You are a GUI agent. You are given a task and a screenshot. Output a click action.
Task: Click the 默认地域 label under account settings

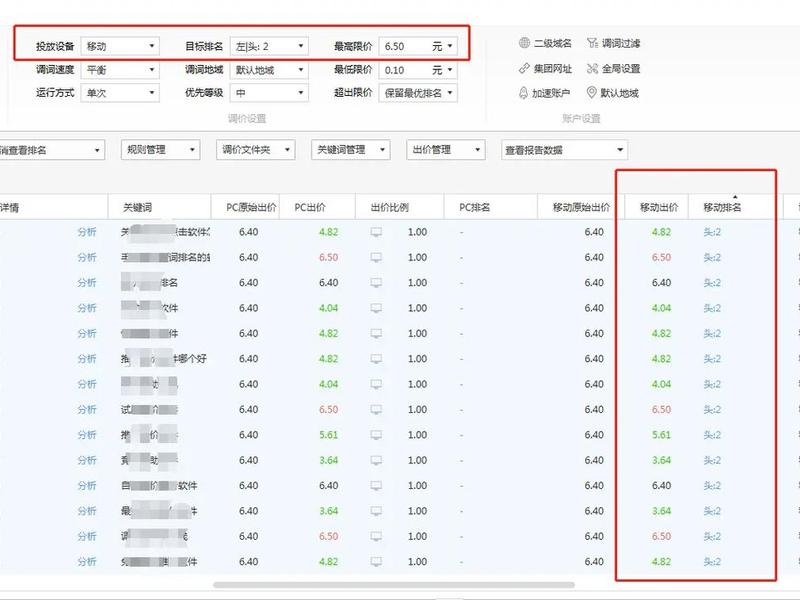click(619, 93)
